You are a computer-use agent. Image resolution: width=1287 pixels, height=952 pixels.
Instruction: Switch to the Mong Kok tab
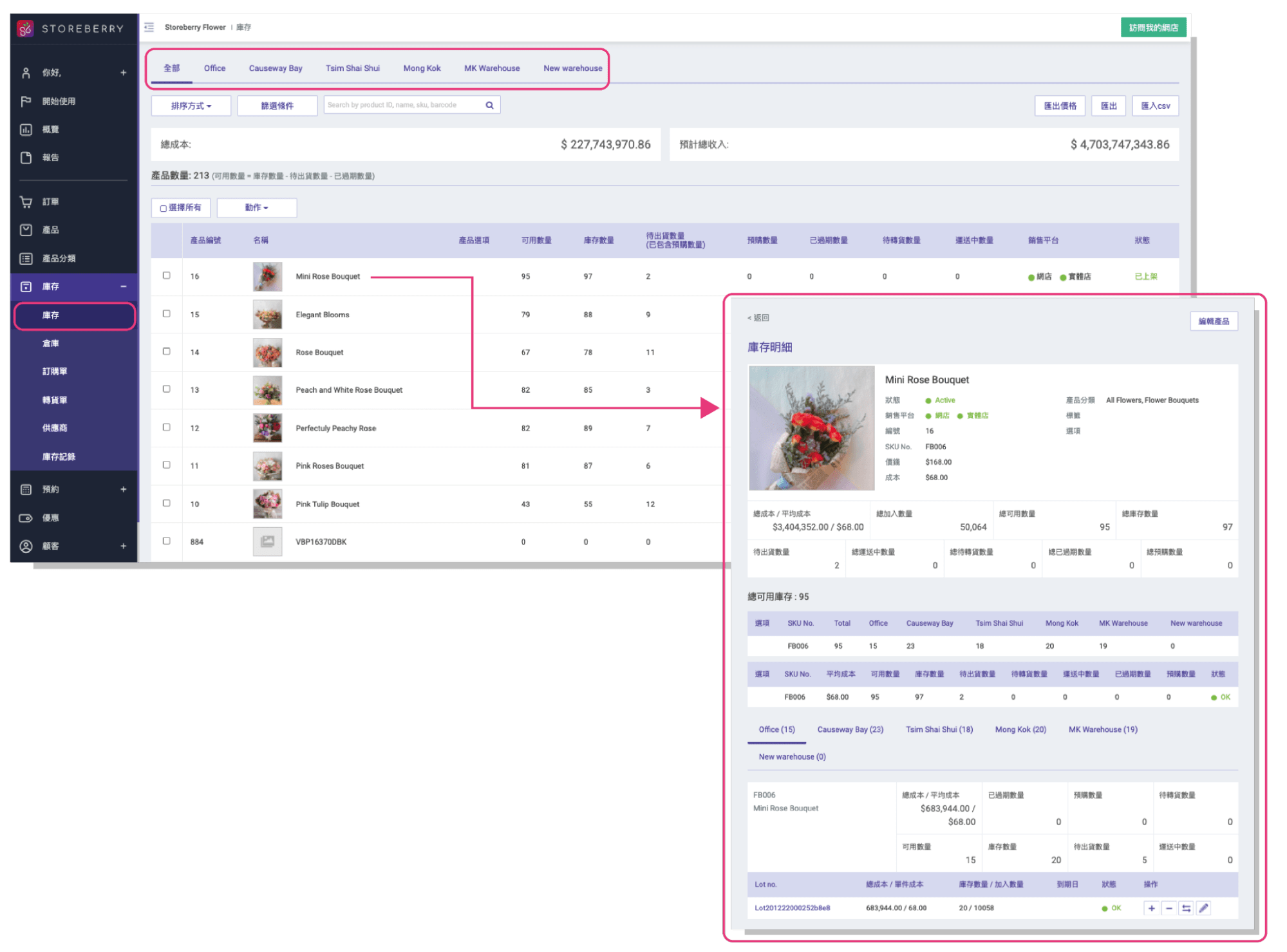pos(422,68)
